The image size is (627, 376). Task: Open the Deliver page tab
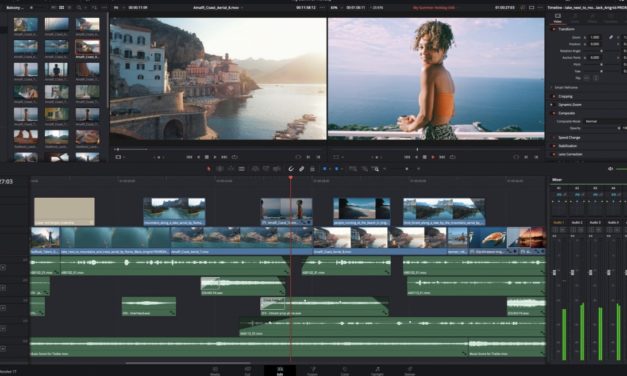(x=409, y=371)
